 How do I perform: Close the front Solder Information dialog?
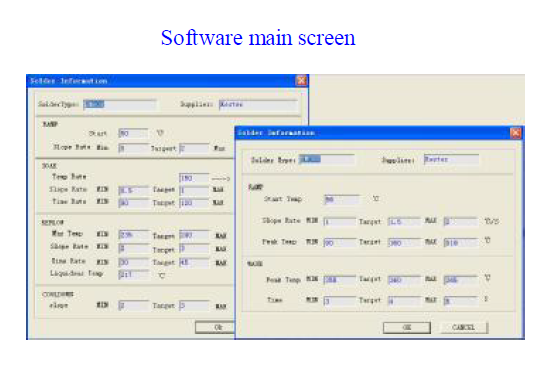[515, 133]
